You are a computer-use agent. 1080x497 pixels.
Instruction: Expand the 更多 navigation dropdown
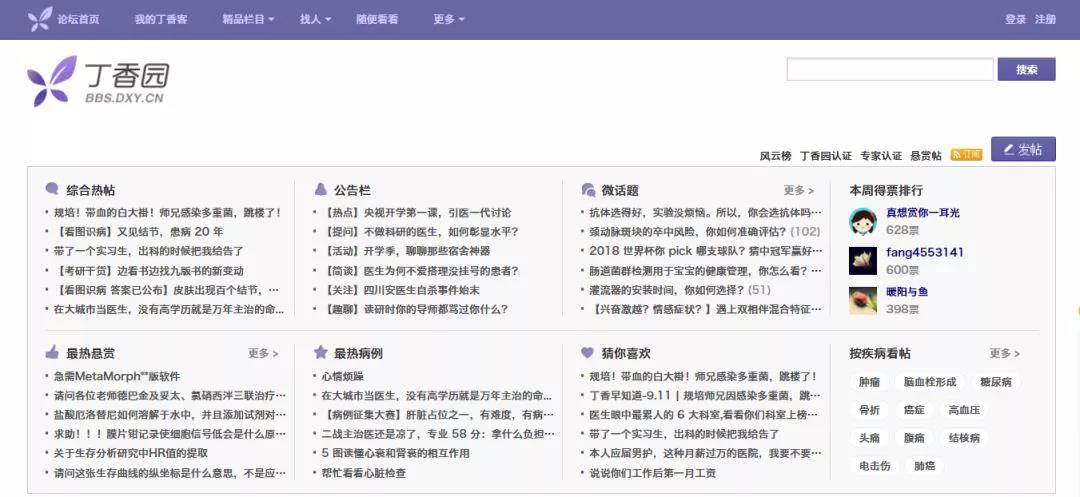click(448, 19)
